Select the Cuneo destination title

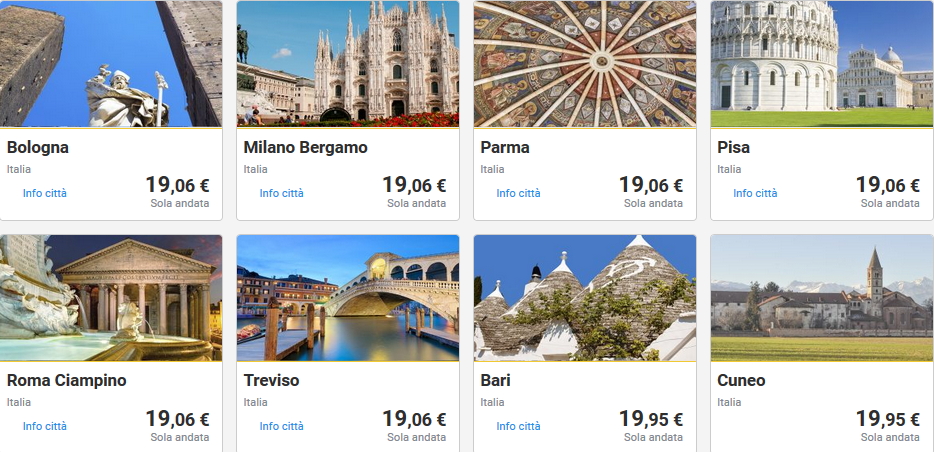741,381
